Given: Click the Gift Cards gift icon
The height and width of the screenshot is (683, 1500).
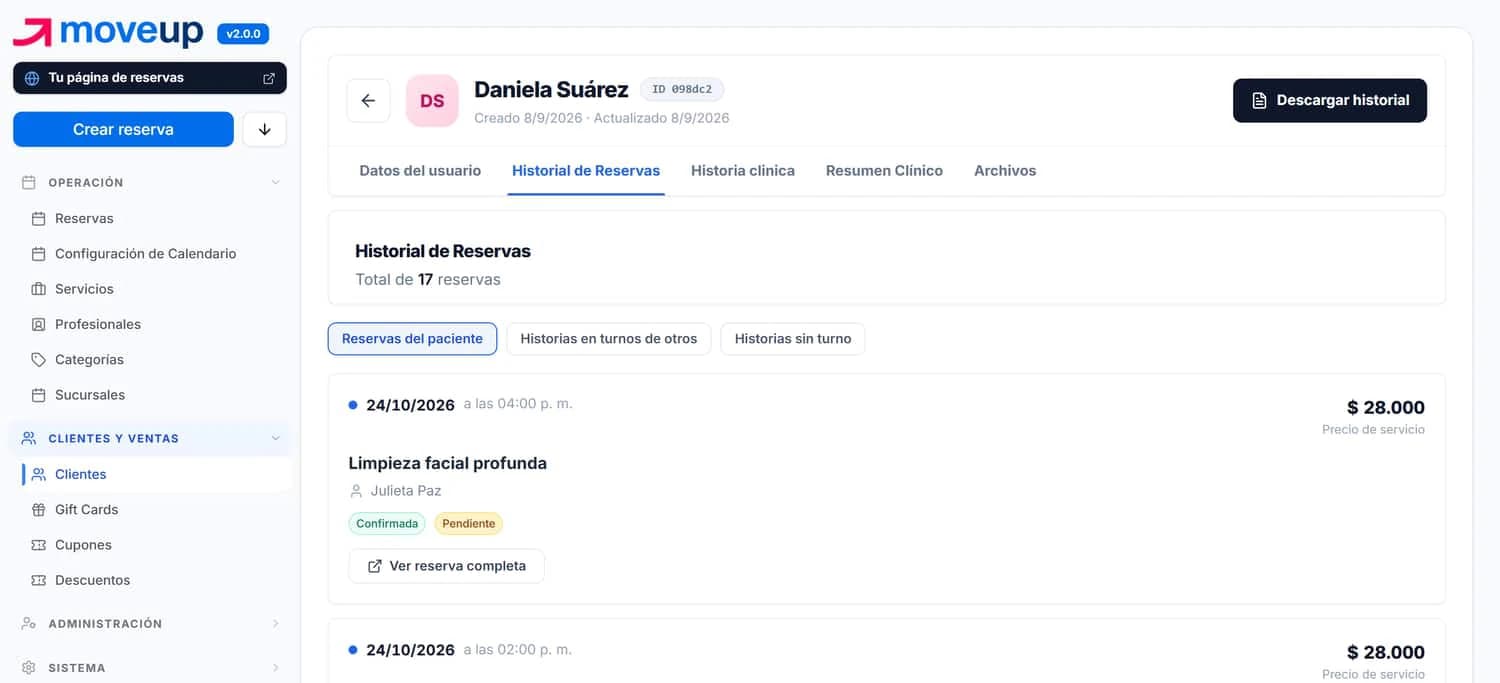Looking at the screenshot, I should 39,509.
